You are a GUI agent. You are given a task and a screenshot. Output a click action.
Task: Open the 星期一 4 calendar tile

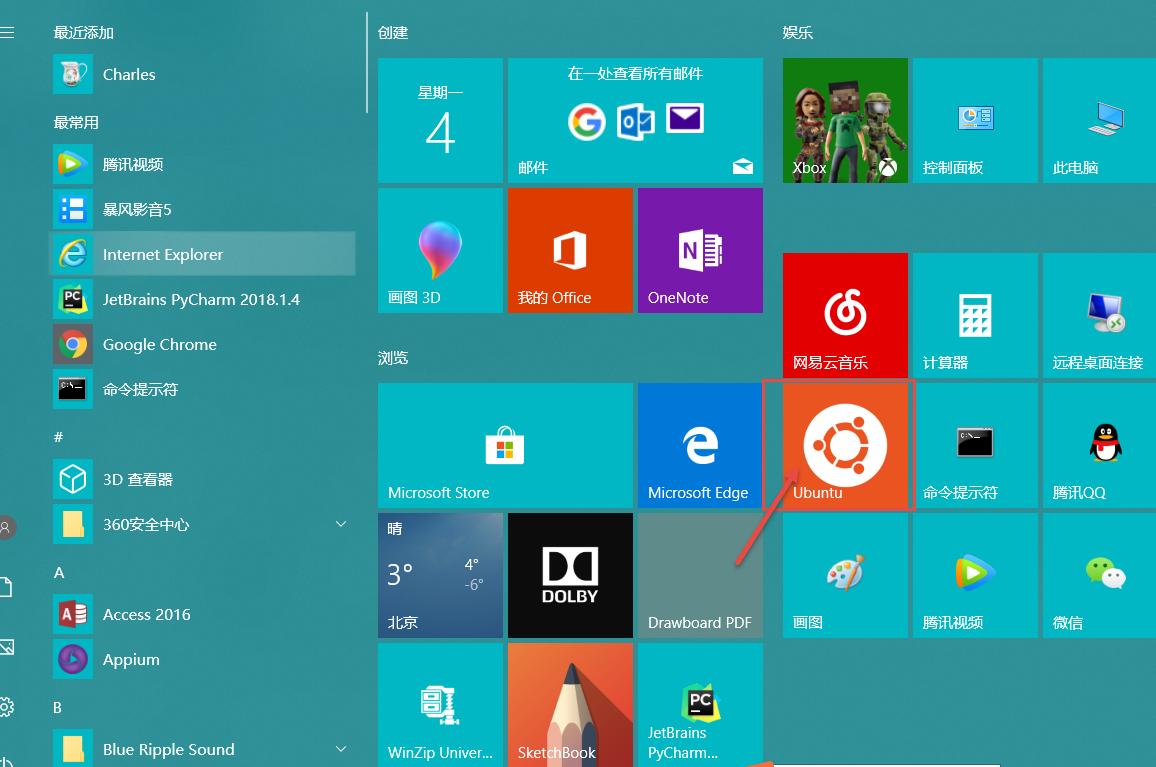(x=440, y=120)
